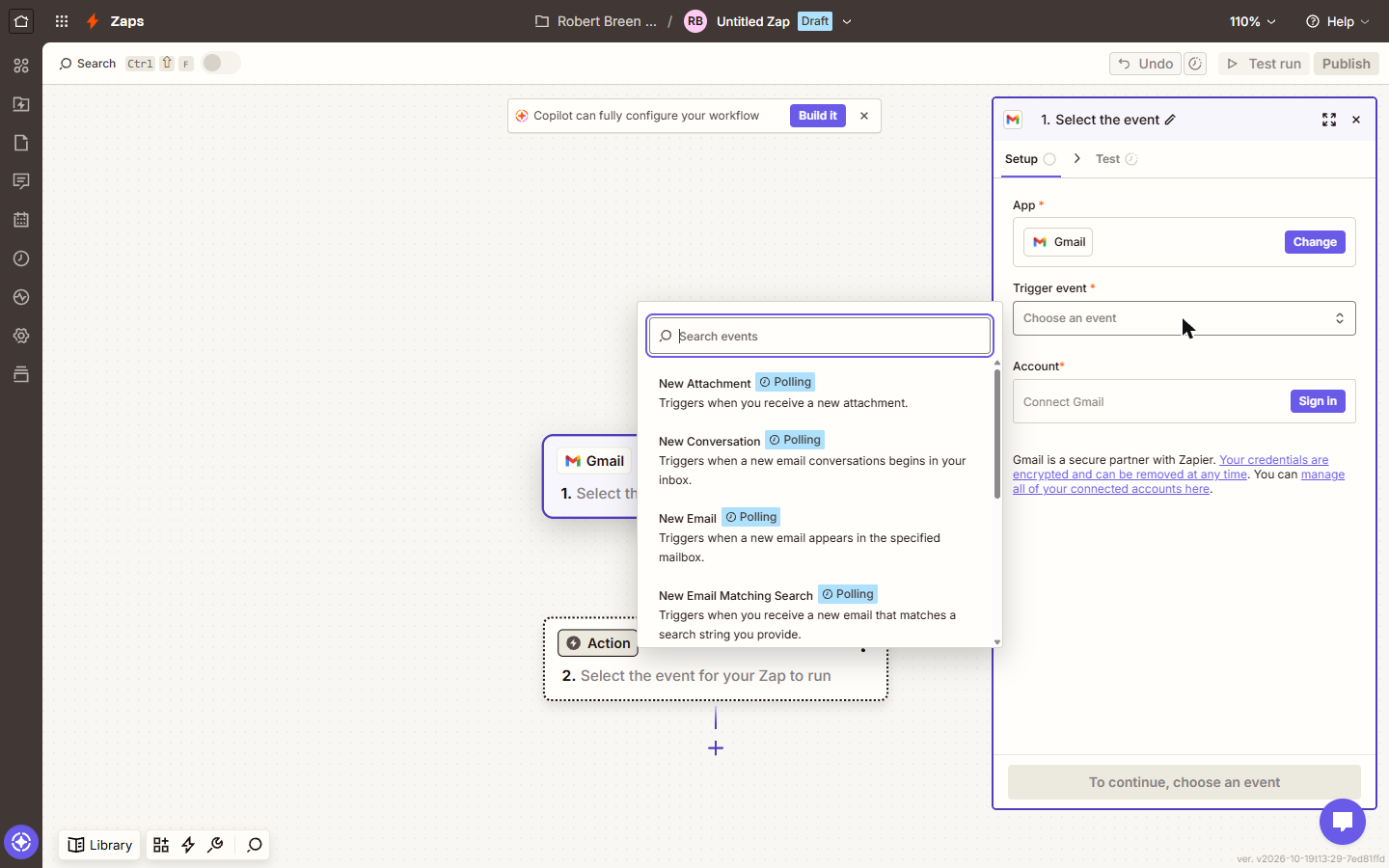
Task: Dismiss the Copilot banner
Action: click(x=864, y=115)
